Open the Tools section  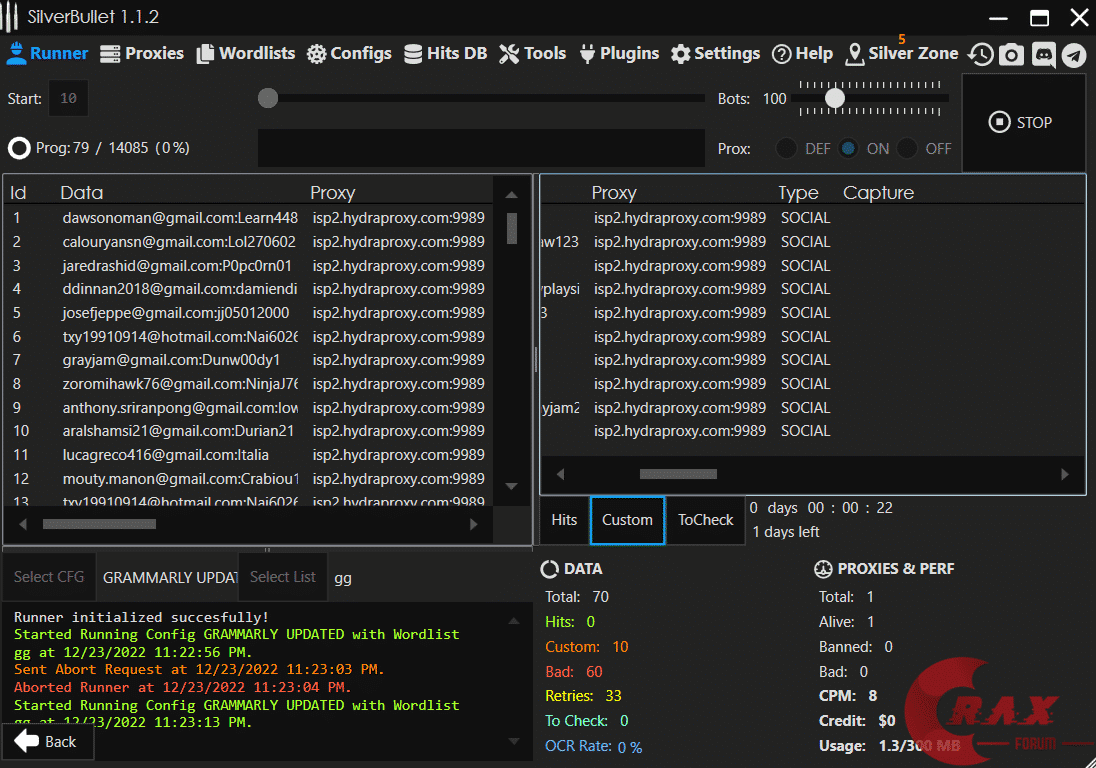point(532,54)
